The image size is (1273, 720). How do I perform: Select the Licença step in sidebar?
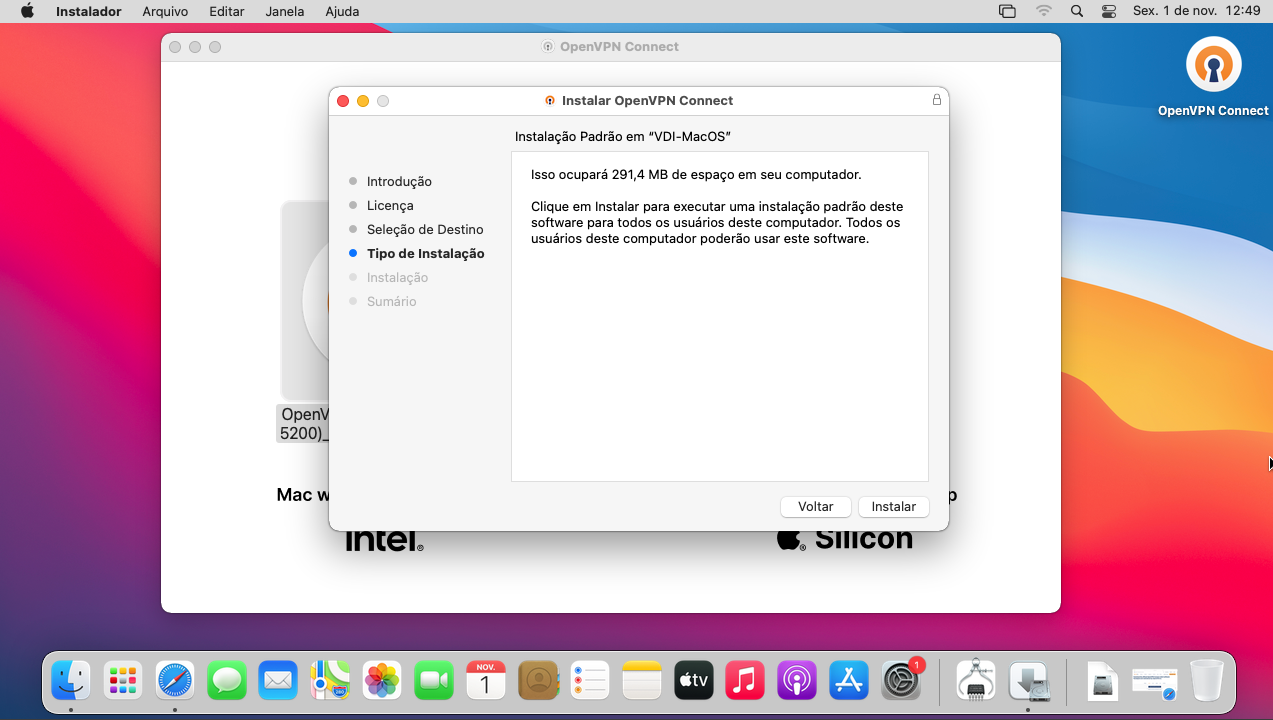390,205
